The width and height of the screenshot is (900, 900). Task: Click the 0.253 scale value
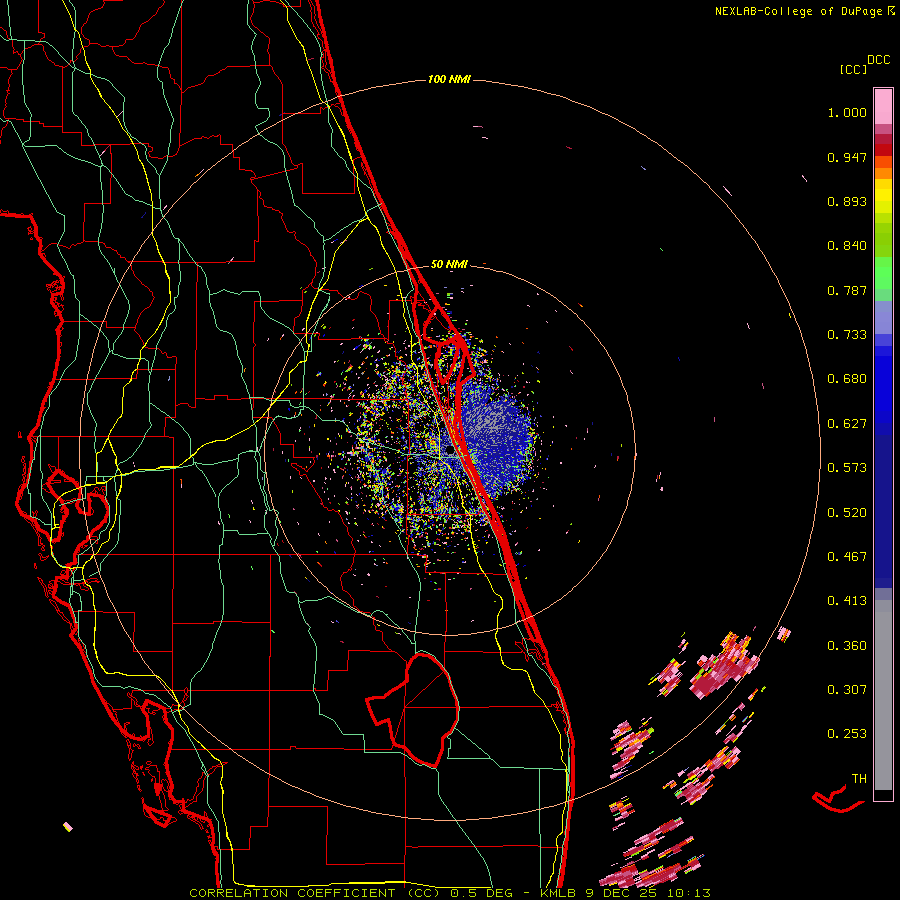point(847,734)
